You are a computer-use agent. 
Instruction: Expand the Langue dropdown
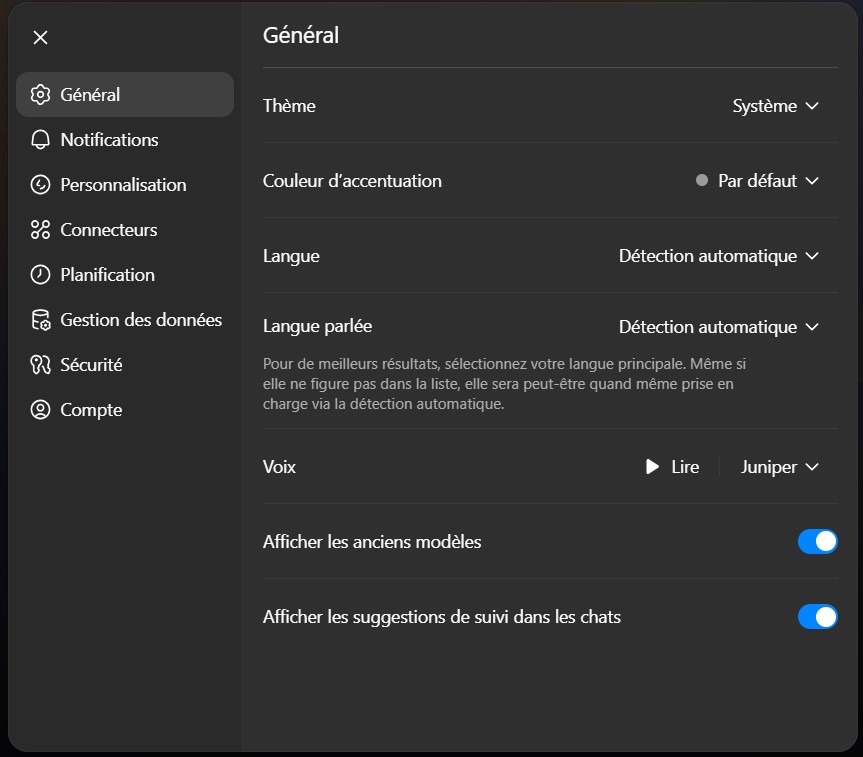(x=719, y=256)
